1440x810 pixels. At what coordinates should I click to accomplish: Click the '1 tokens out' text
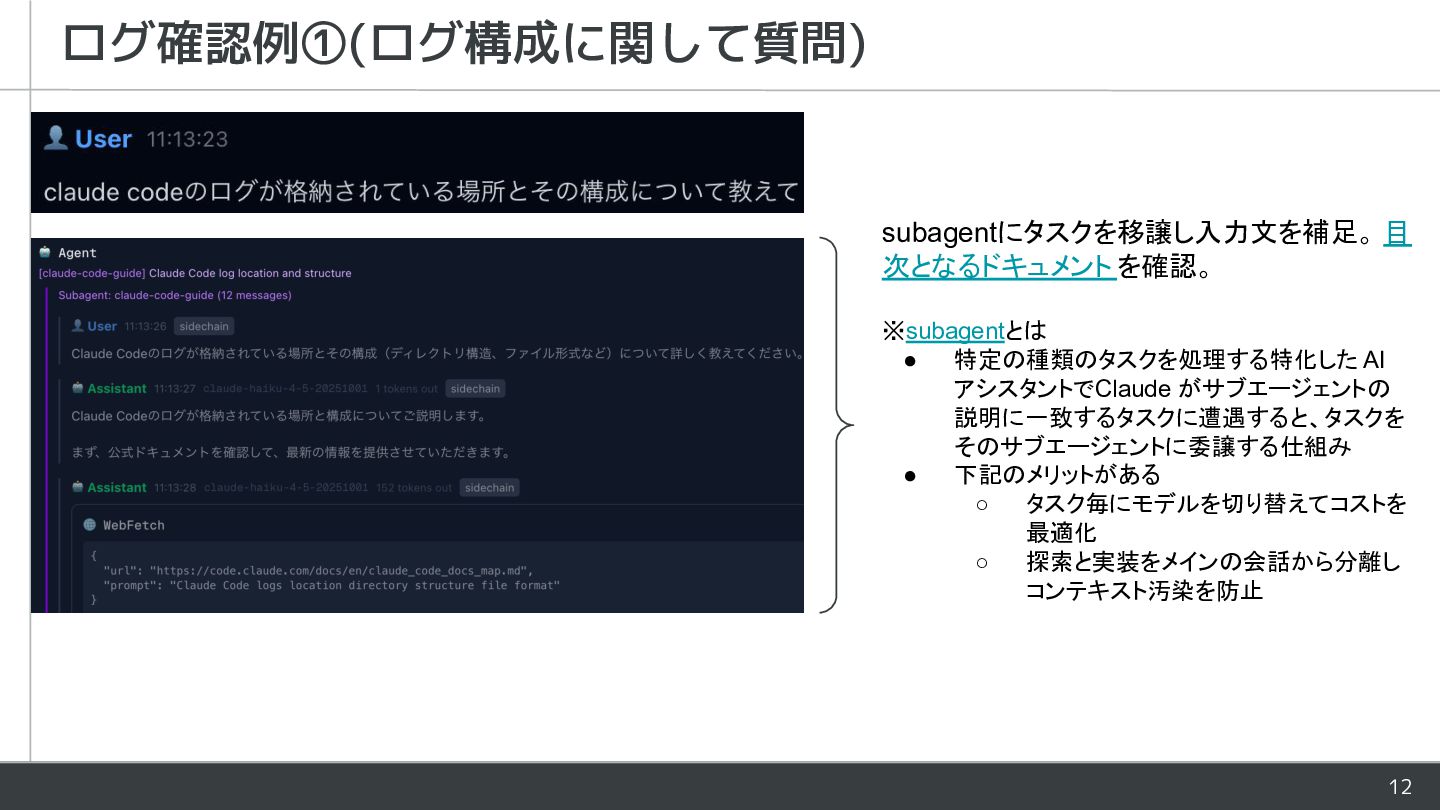(x=406, y=388)
